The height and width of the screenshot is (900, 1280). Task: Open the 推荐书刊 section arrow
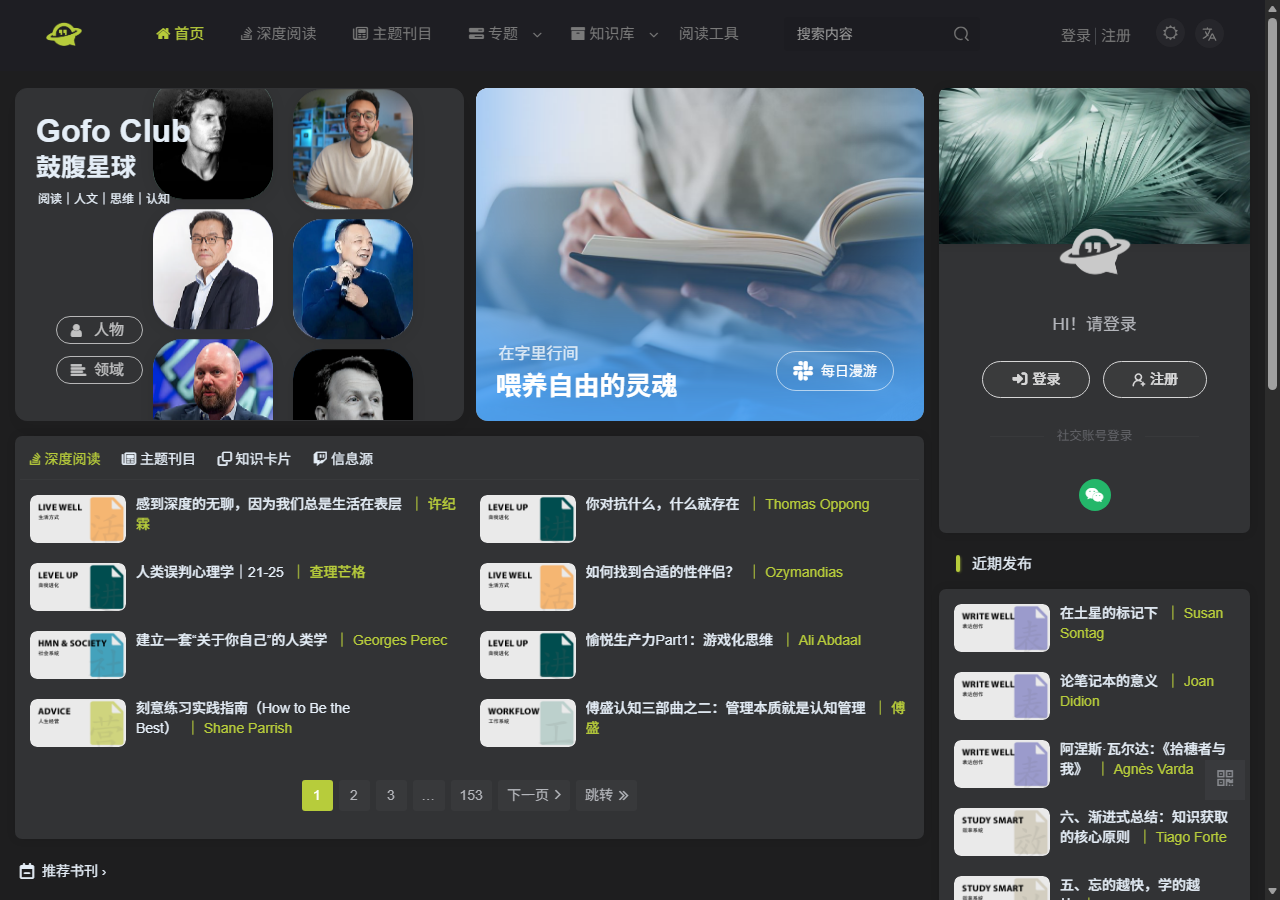(x=103, y=872)
